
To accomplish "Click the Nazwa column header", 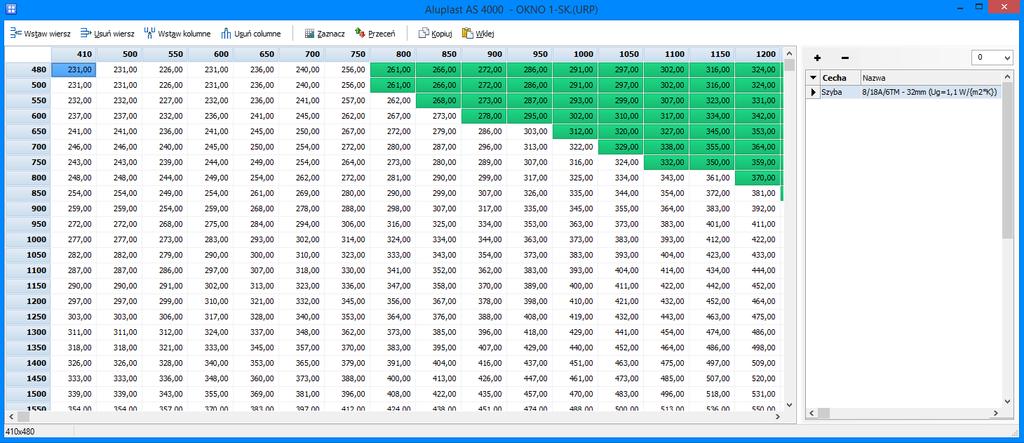I will (x=932, y=77).
